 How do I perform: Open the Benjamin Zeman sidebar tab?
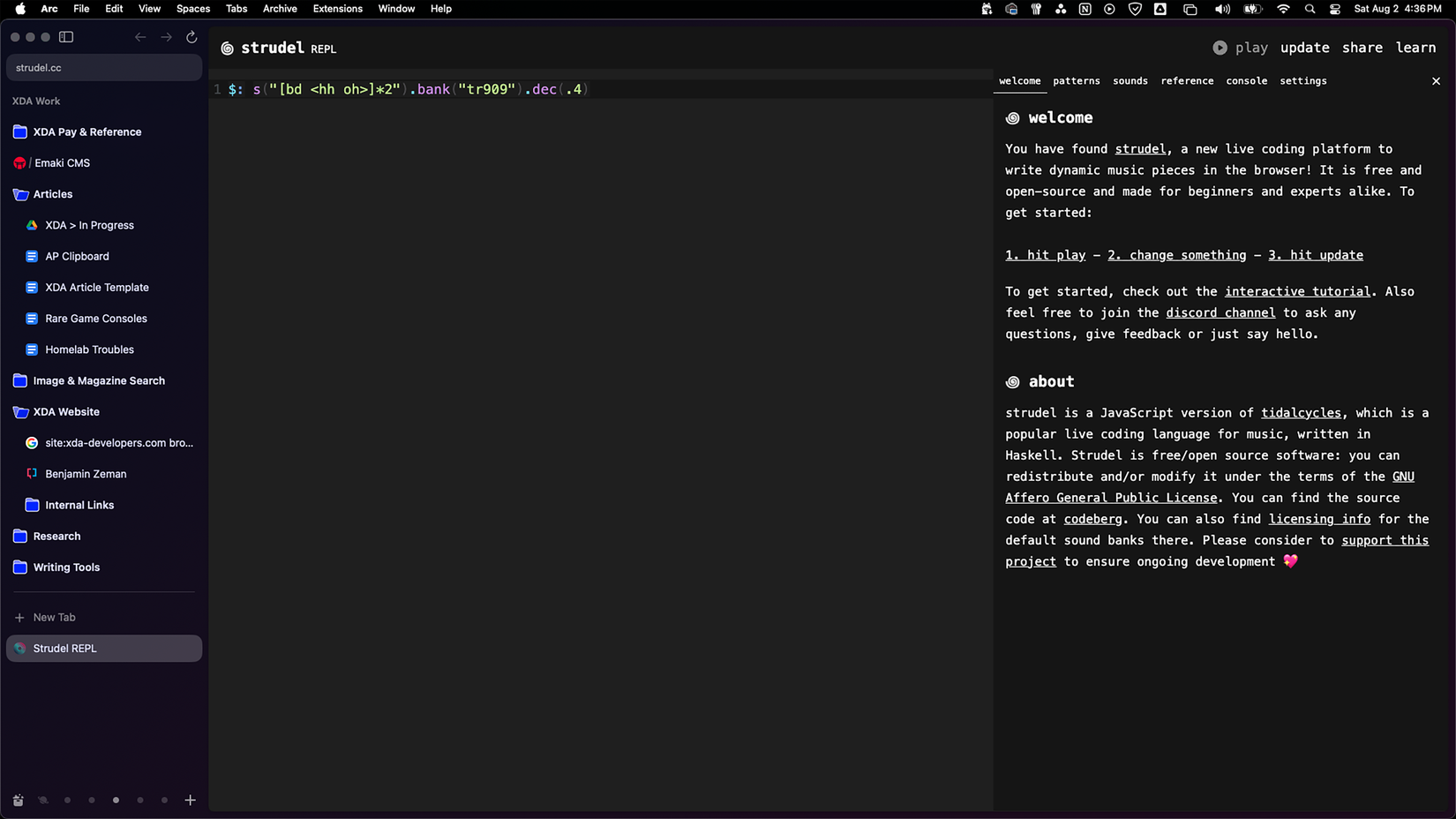[104, 474]
